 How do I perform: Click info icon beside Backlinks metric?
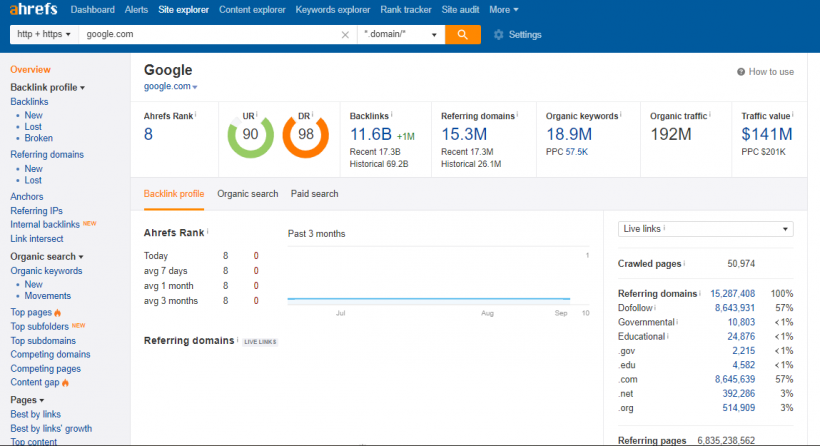pos(392,114)
